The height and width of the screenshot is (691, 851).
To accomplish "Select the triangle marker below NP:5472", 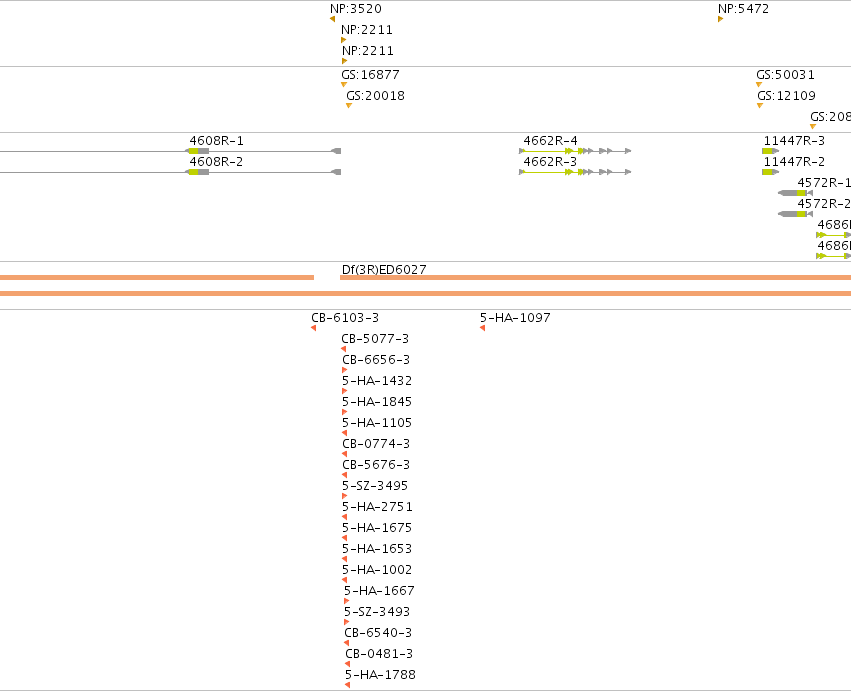I will (x=720, y=19).
